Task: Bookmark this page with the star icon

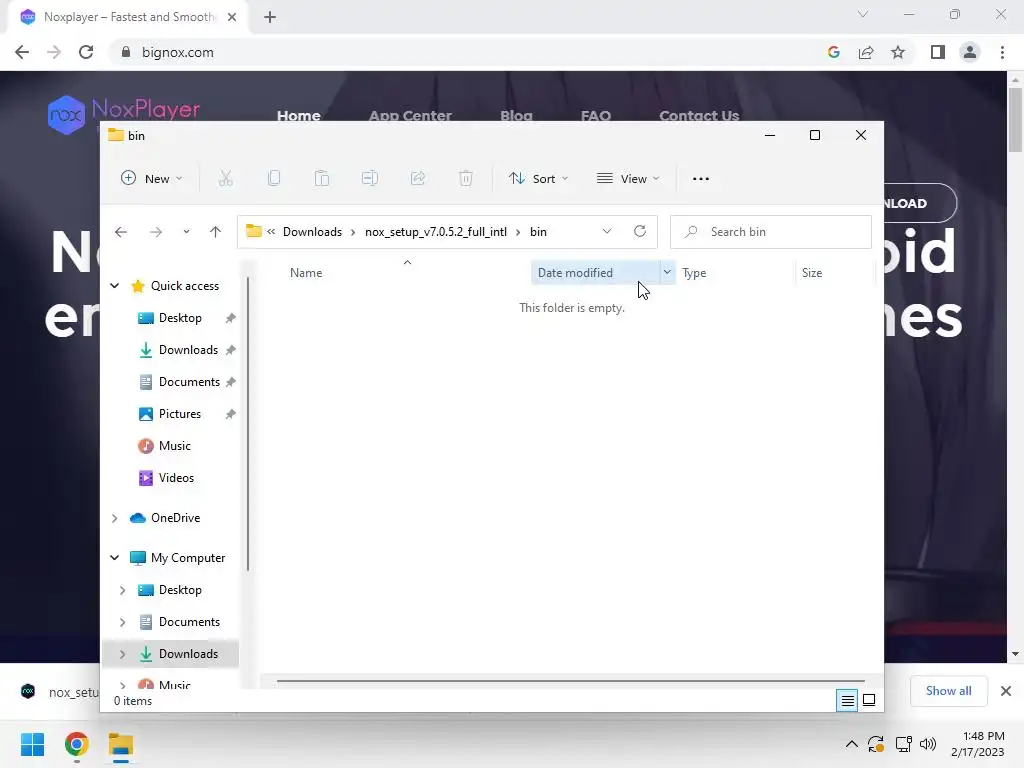Action: coord(898,52)
